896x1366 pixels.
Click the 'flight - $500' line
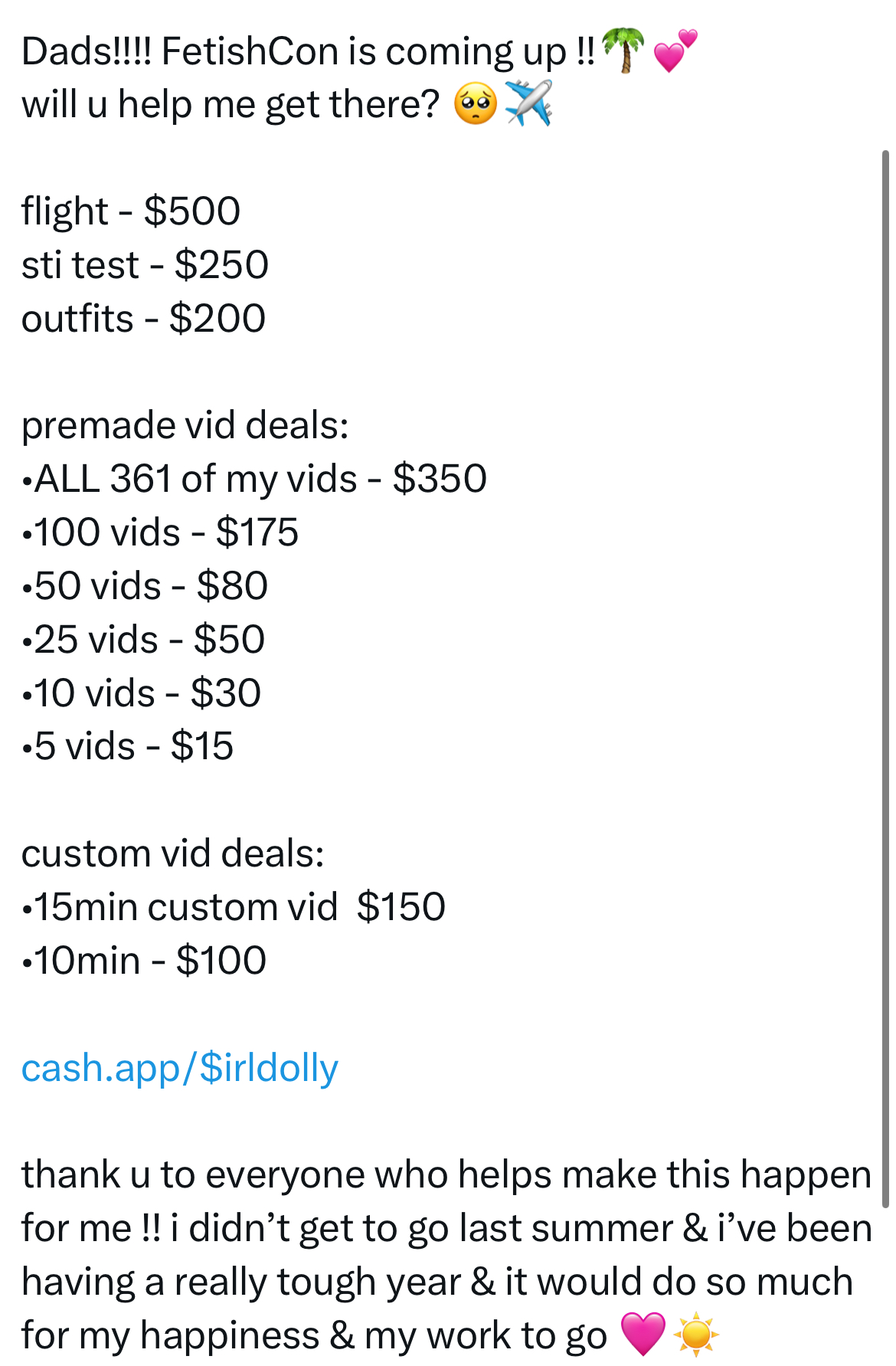tap(131, 211)
